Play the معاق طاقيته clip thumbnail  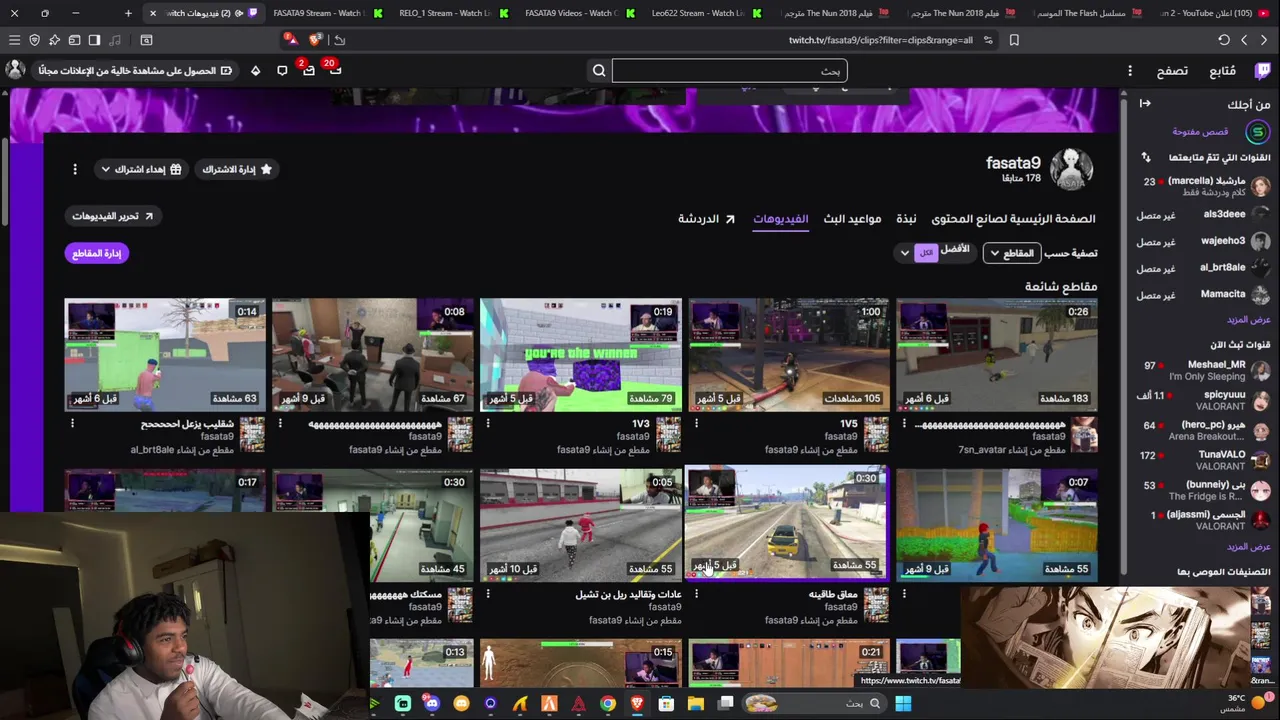(x=786, y=522)
